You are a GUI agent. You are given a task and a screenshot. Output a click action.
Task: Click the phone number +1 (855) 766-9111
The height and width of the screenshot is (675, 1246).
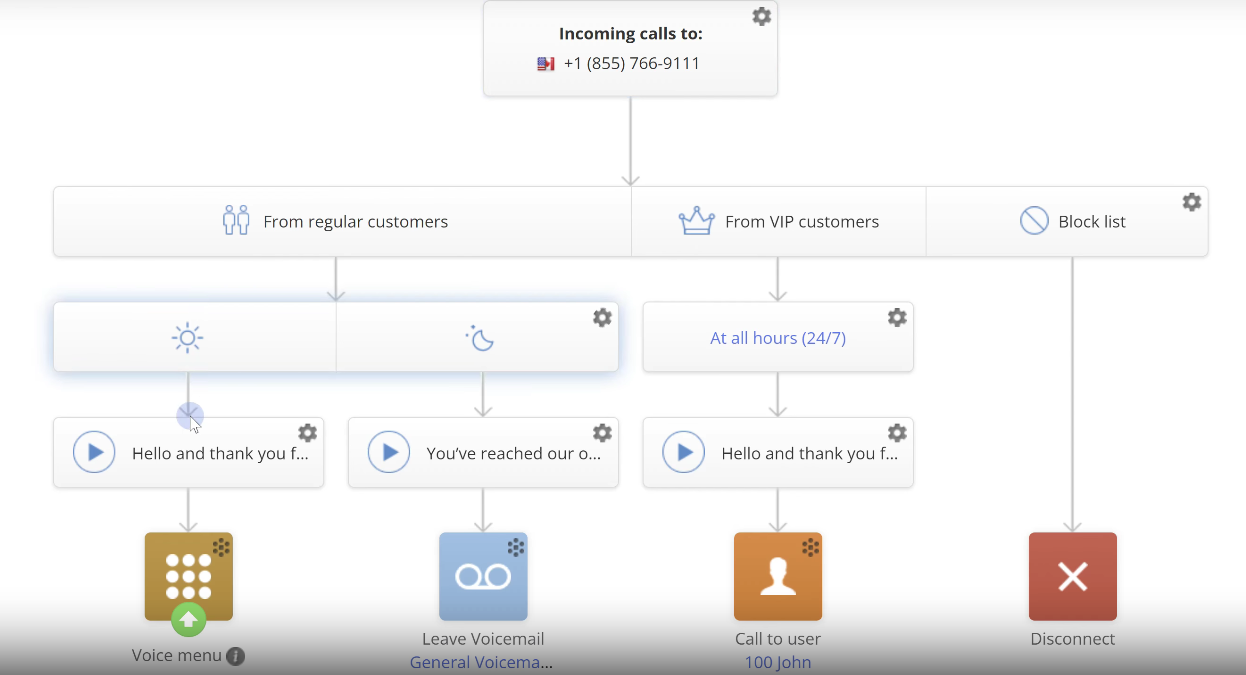632,64
